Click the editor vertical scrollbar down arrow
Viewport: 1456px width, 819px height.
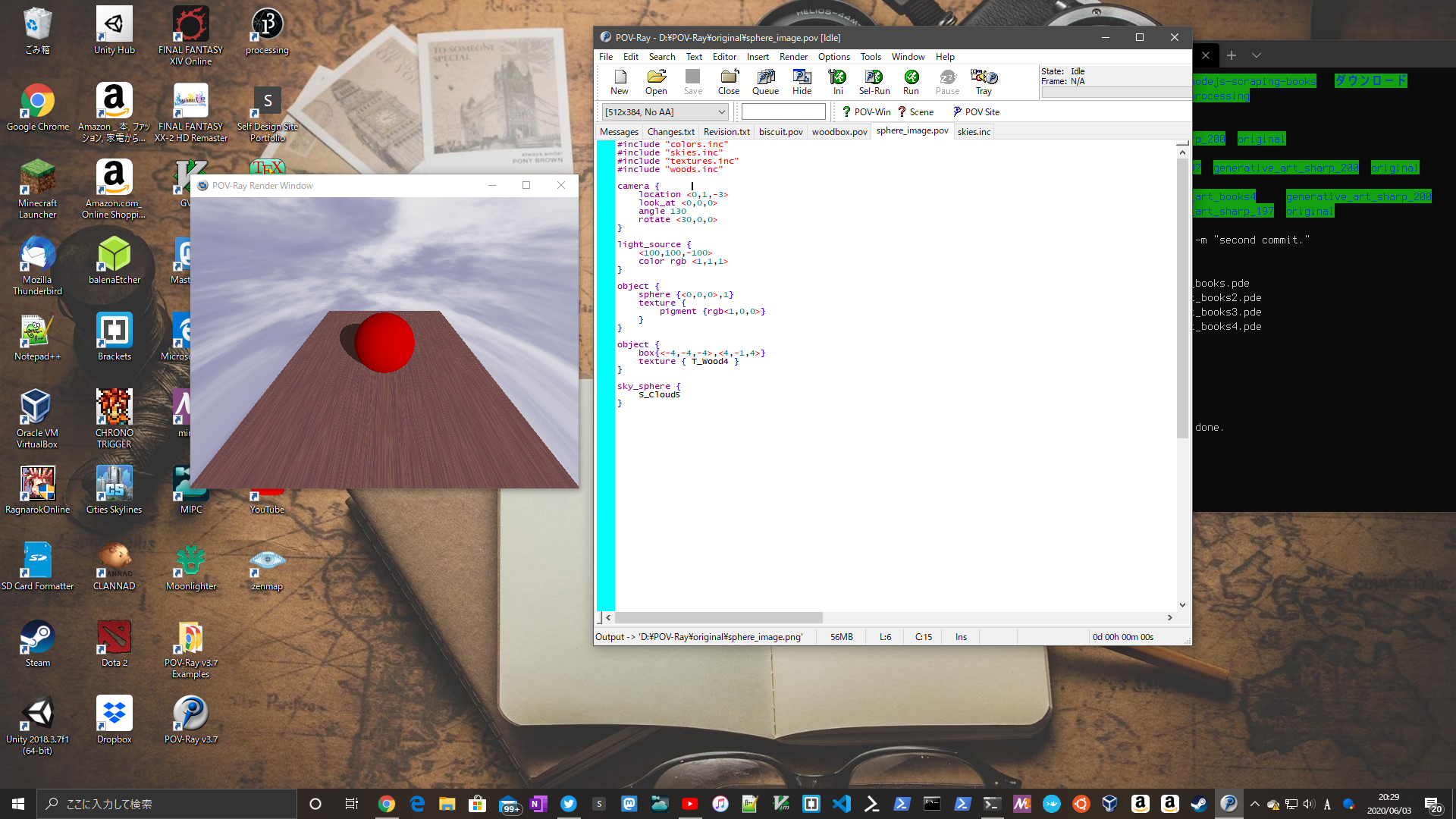[x=1182, y=605]
